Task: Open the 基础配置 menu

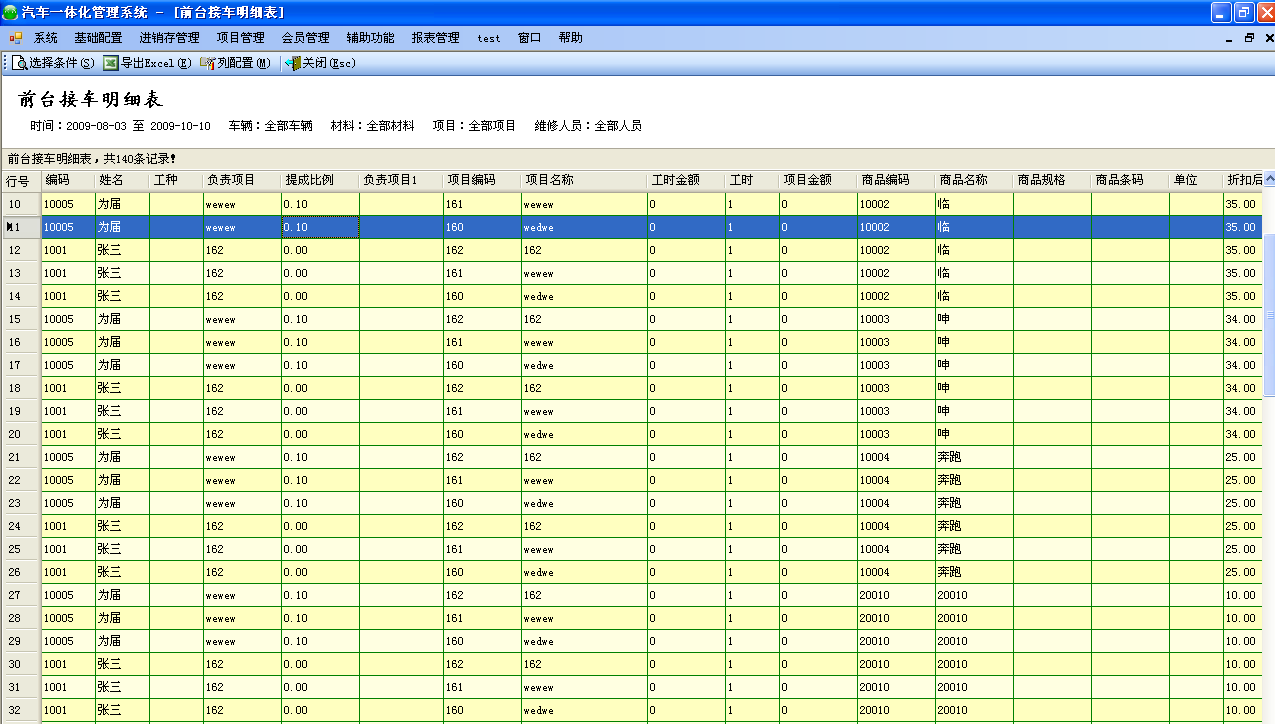Action: pyautogui.click(x=98, y=38)
